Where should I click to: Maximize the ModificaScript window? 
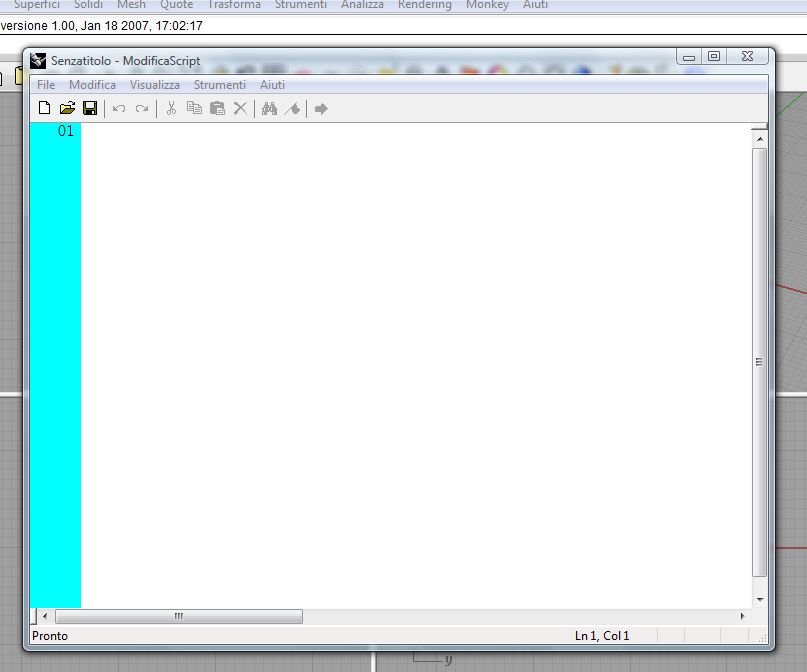pyautogui.click(x=714, y=57)
